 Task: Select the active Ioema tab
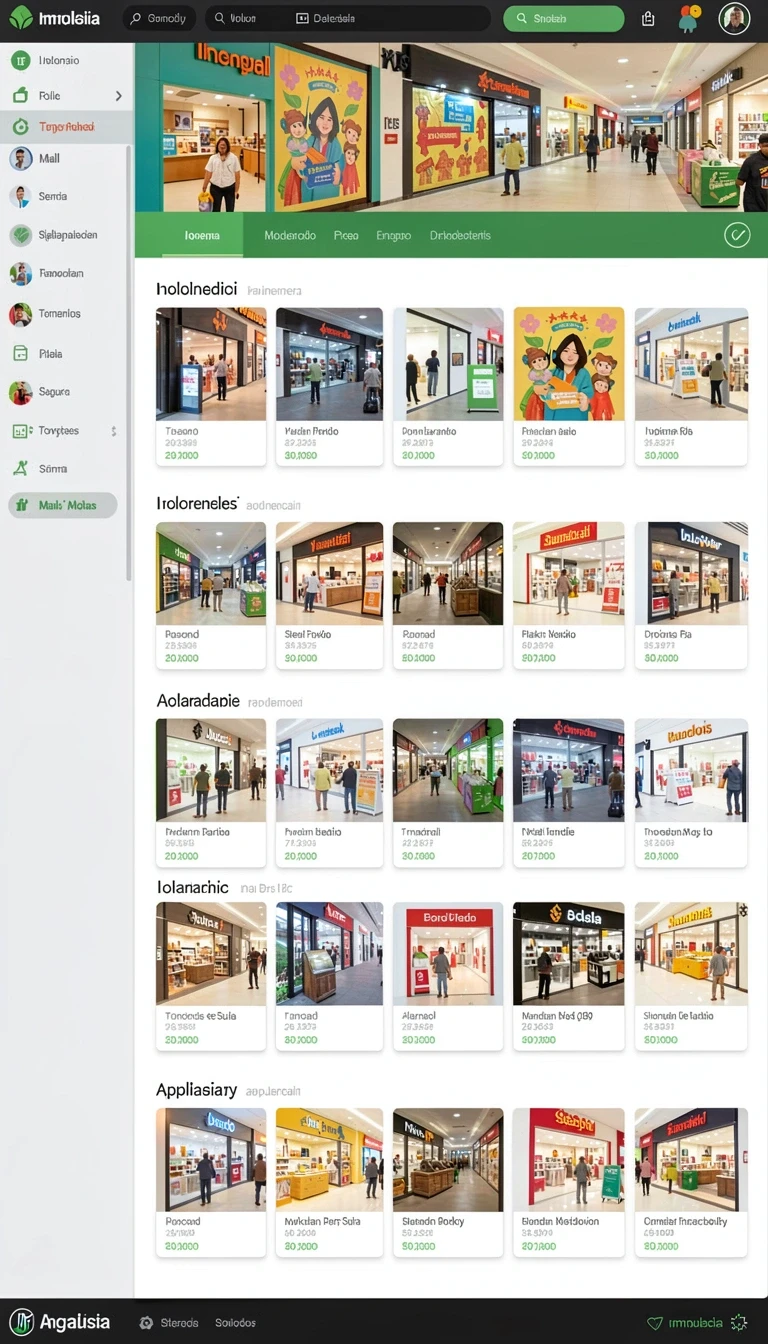coord(200,236)
